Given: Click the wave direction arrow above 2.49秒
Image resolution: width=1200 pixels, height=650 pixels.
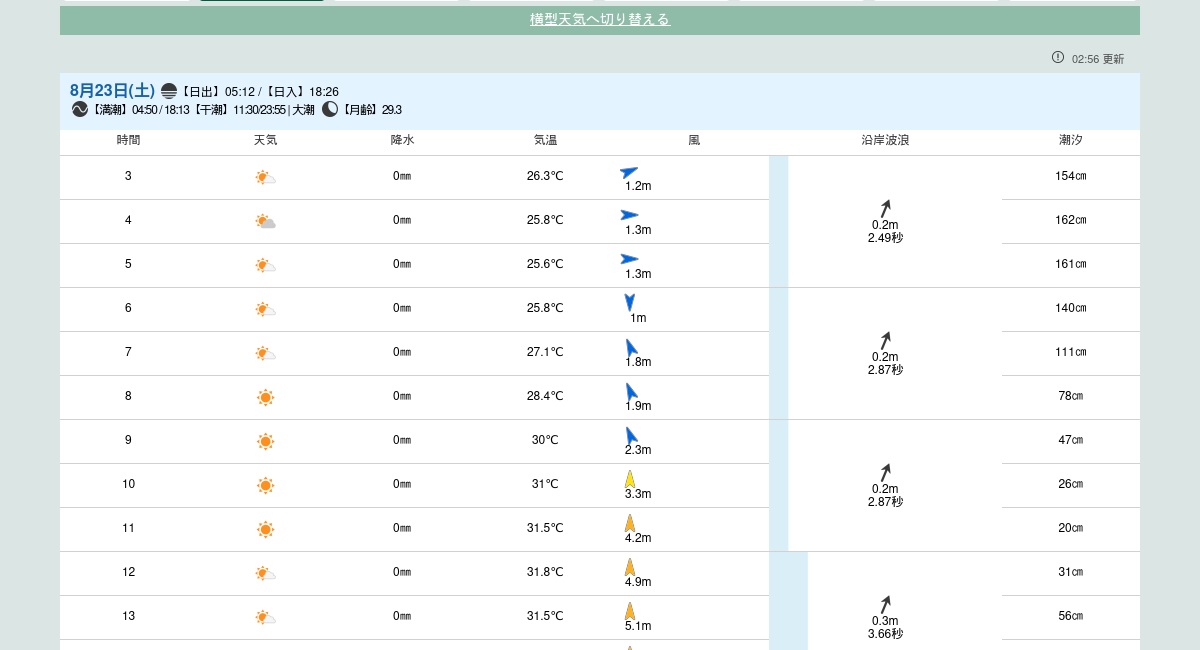Looking at the screenshot, I should pyautogui.click(x=885, y=208).
